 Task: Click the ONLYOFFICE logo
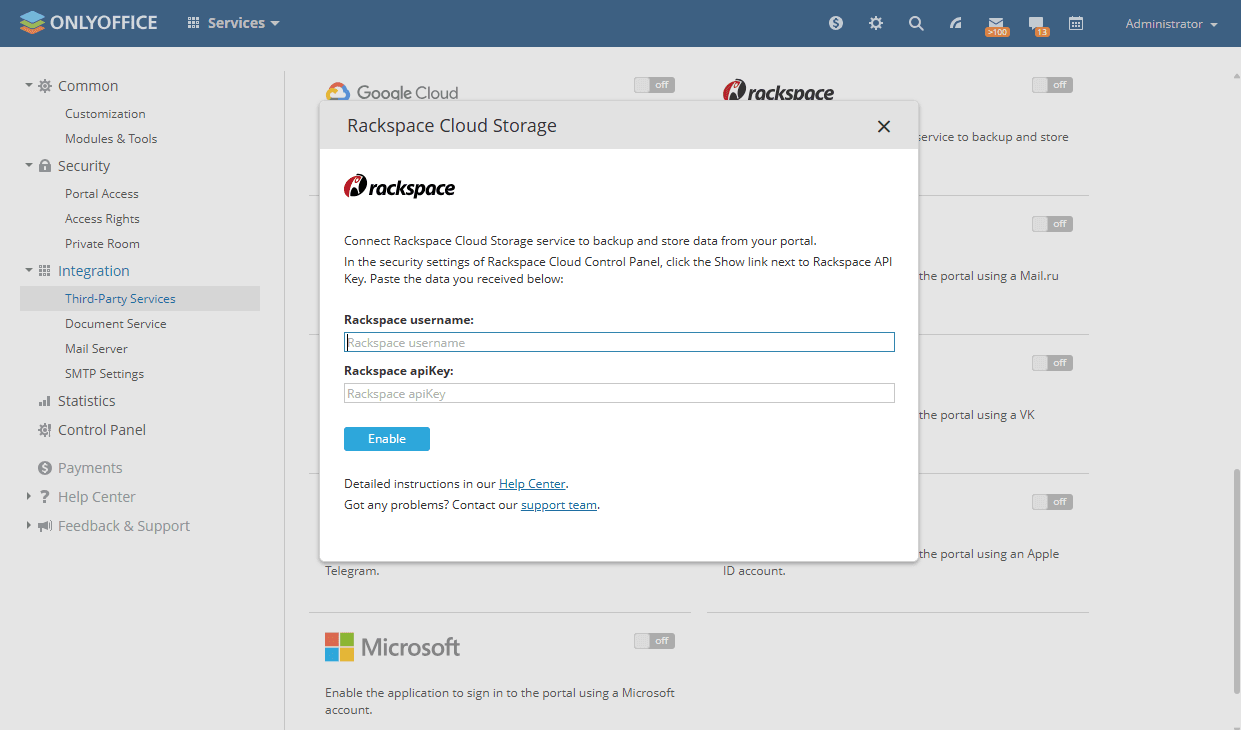(88, 22)
